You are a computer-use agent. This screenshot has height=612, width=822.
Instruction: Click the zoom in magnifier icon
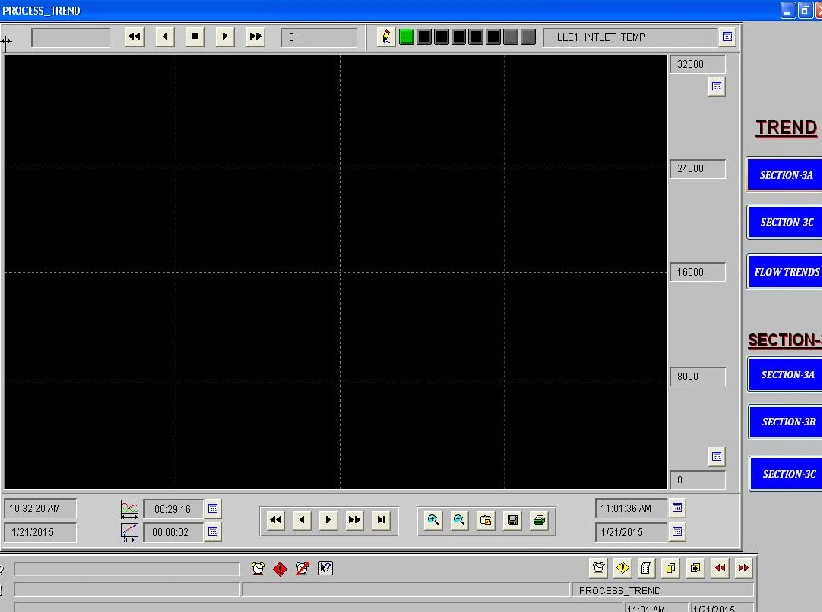[433, 520]
